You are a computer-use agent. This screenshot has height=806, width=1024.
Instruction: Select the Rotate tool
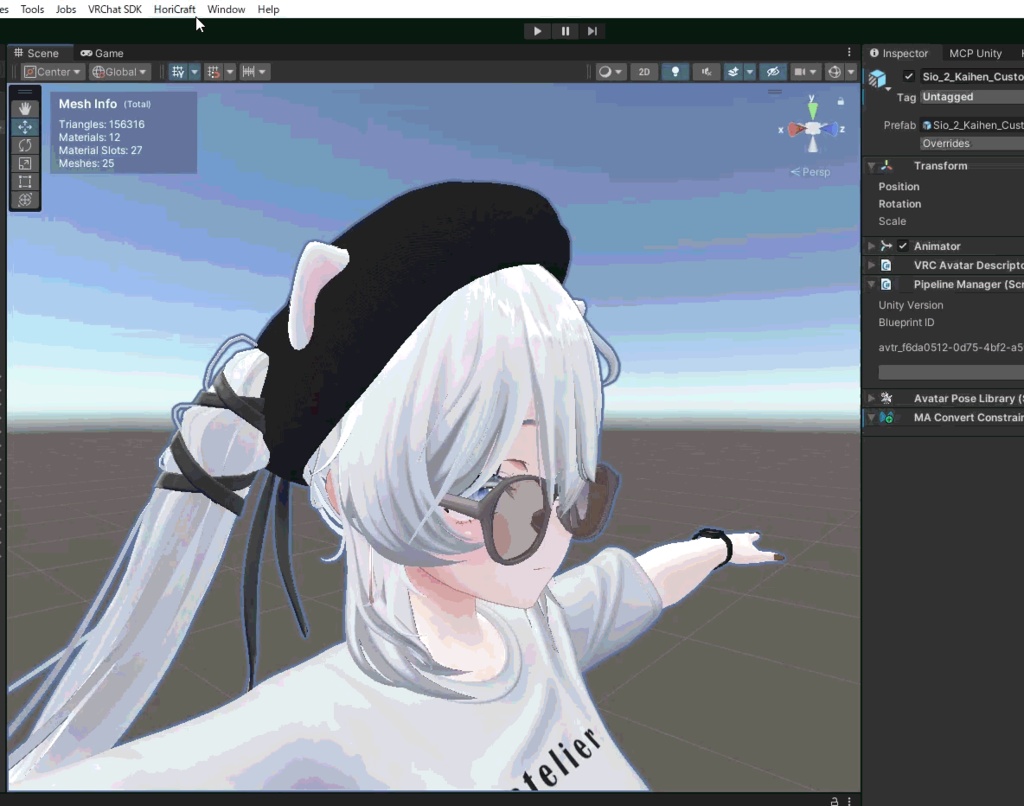pos(25,145)
